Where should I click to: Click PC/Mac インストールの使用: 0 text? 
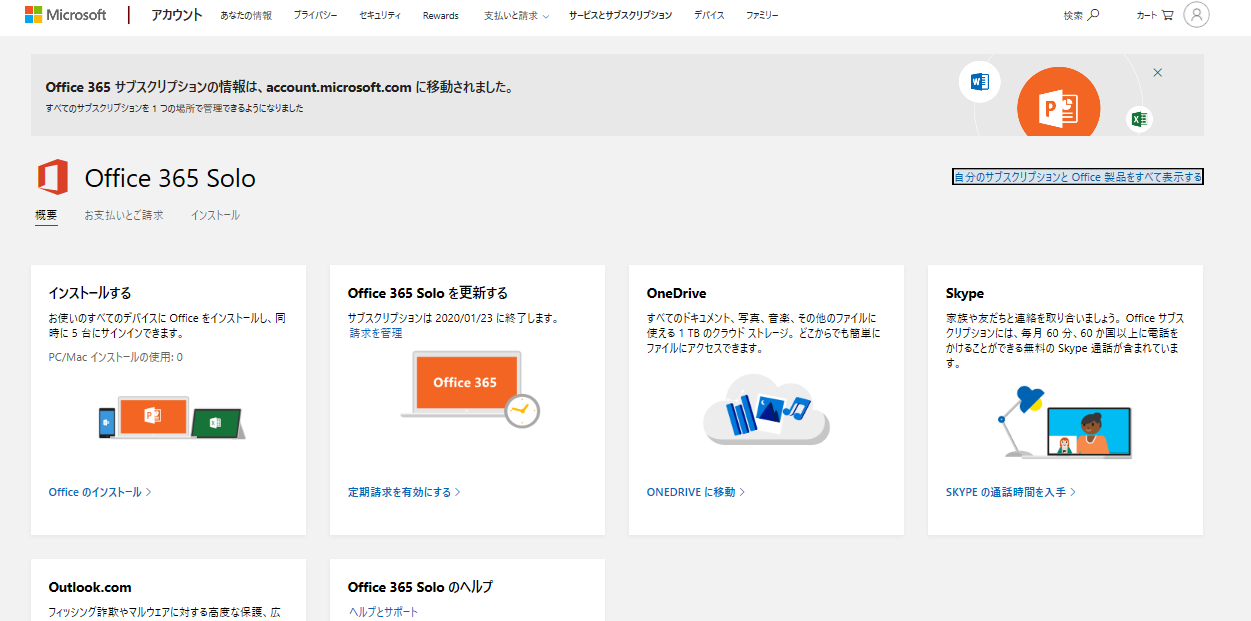115,357
